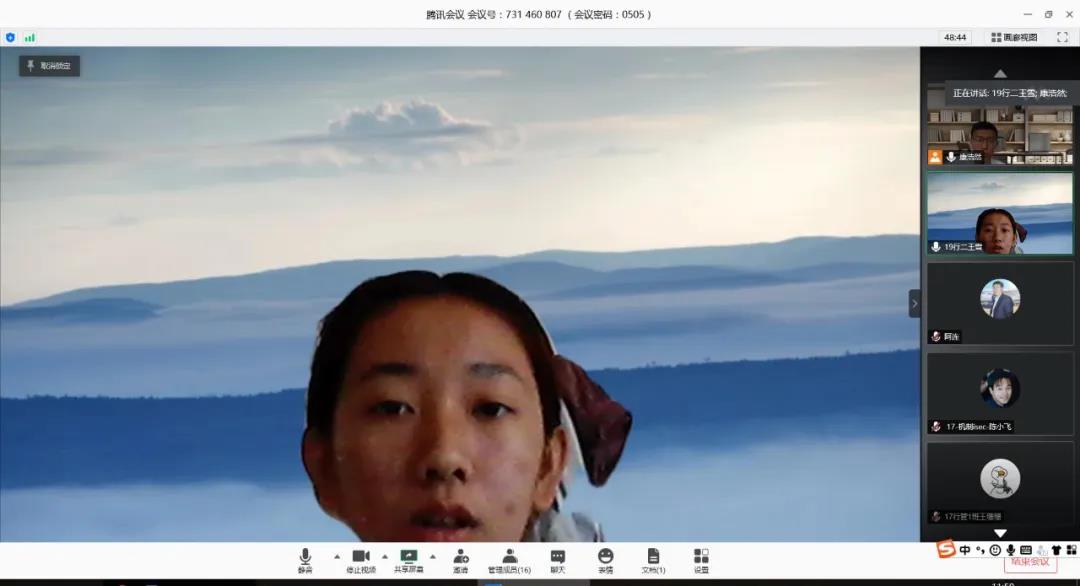Collapse the participant sidebar with the side chevron
Viewport: 1080px width, 586px height.
[x=915, y=303]
